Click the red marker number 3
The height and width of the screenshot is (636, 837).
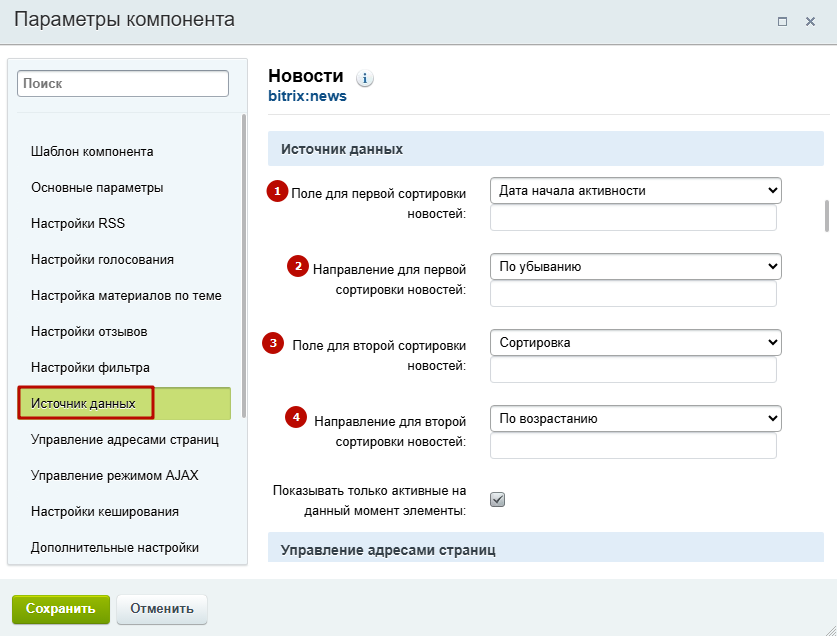(273, 343)
